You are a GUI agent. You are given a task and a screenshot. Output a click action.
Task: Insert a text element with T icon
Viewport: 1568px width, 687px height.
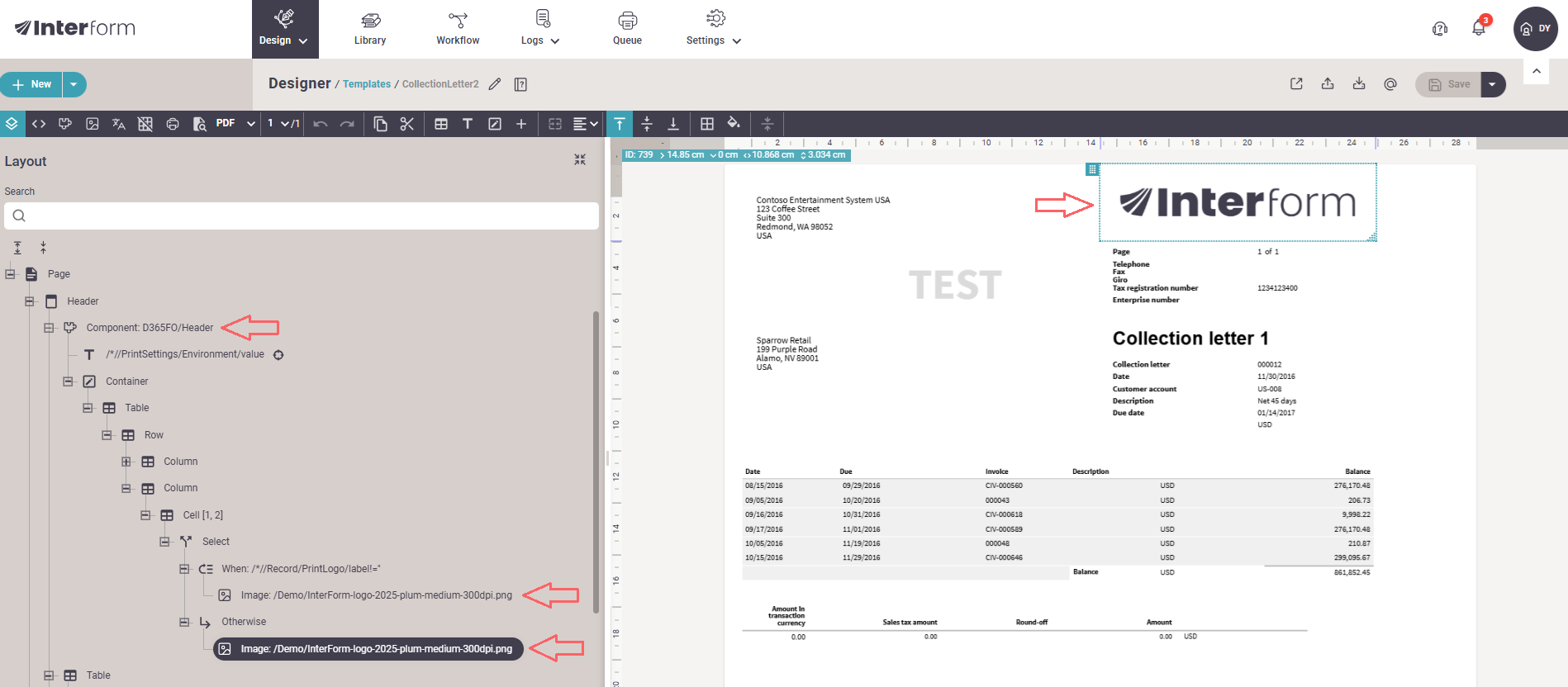tap(468, 124)
